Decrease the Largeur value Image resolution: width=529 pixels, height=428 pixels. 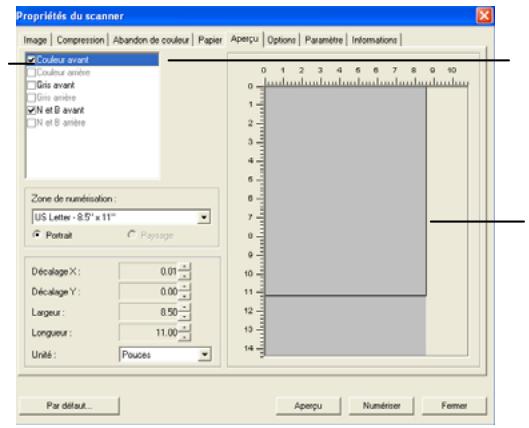(x=184, y=316)
